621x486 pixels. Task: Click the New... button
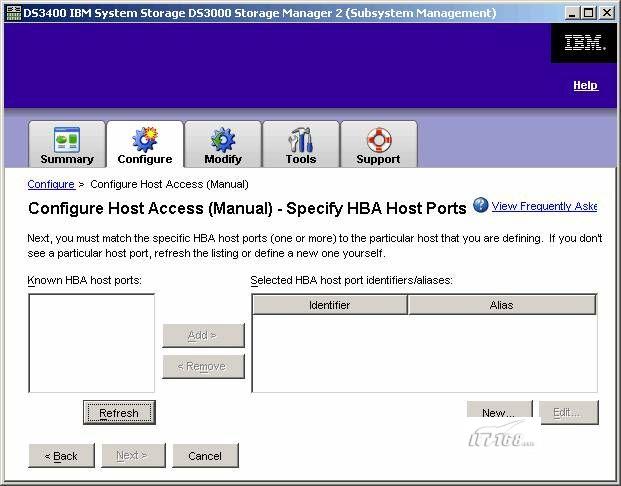click(499, 409)
